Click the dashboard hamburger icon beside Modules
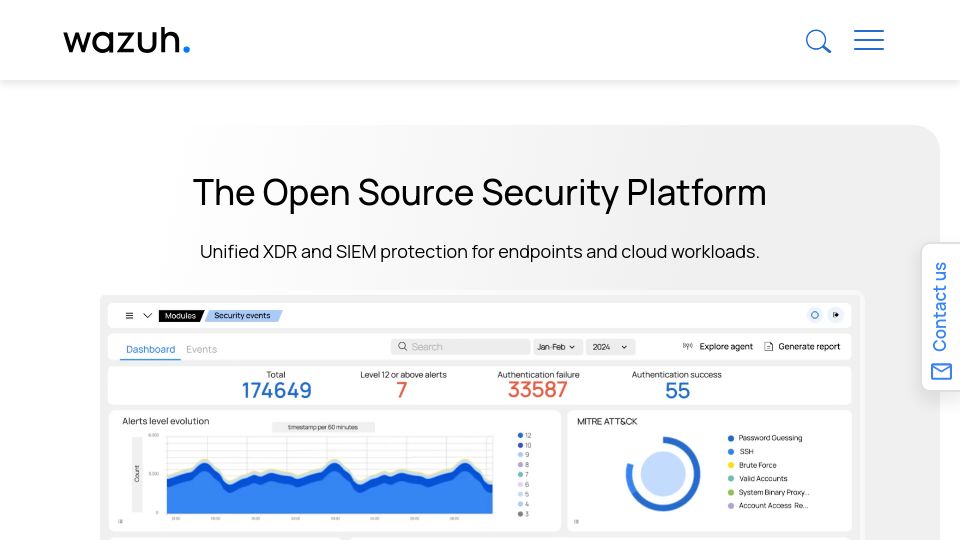960x540 pixels. point(129,316)
